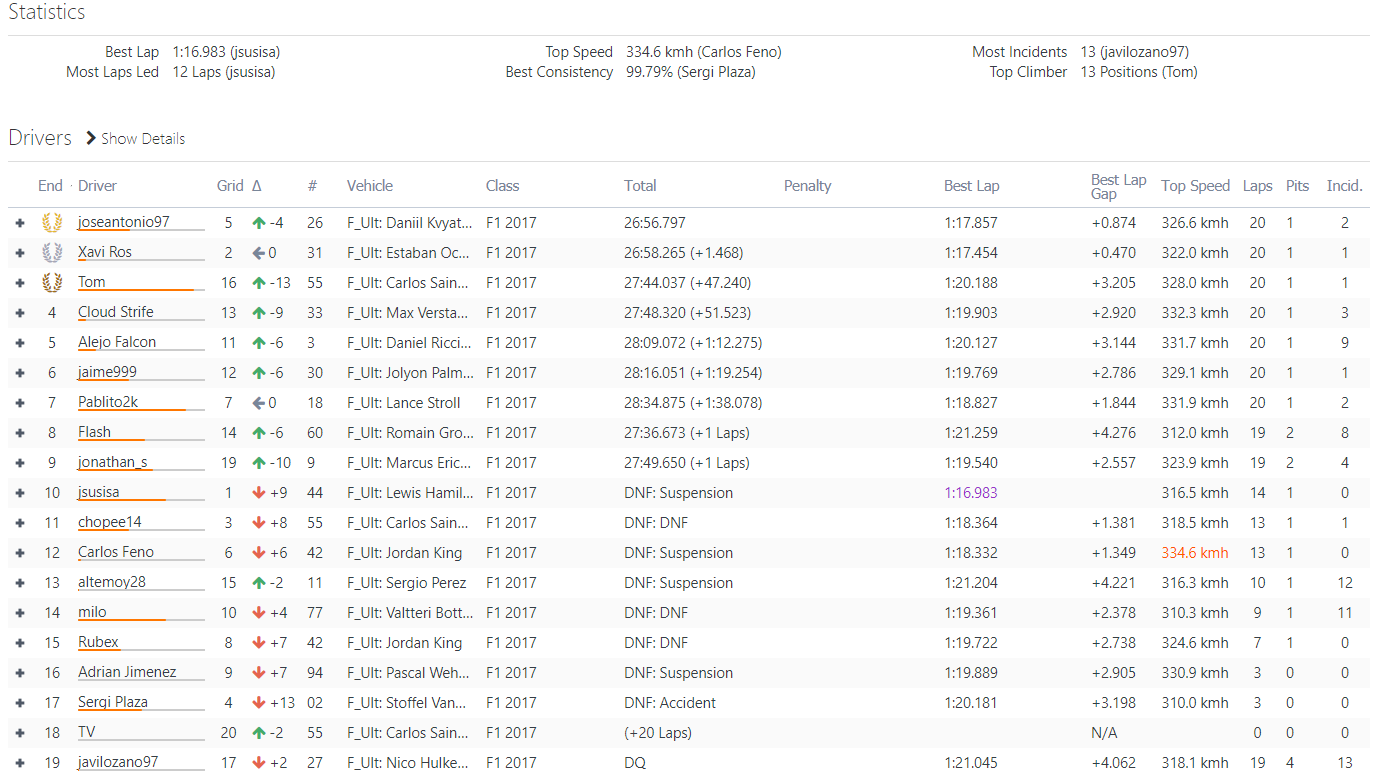Expand Show Details for drivers
Viewport: 1373px width, 777px height.
(x=135, y=138)
